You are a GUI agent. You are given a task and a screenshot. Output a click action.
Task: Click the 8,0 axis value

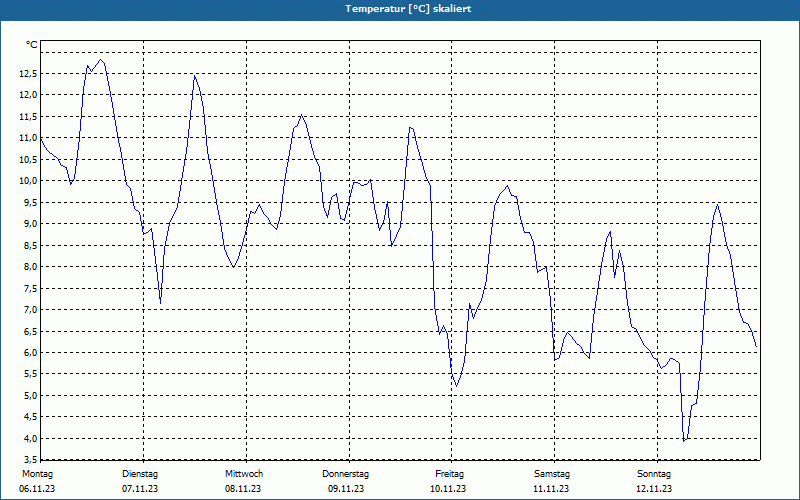(x=30, y=266)
